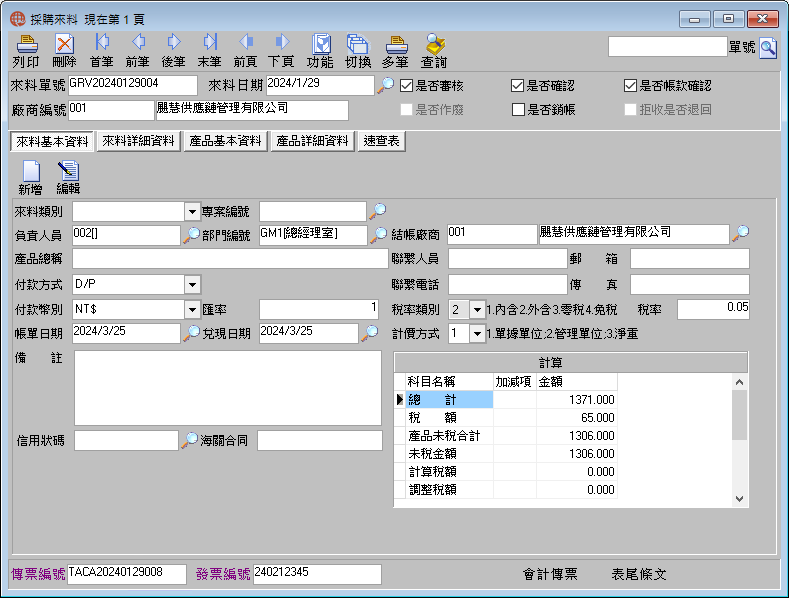The image size is (789, 598).
Task: Go to first record with 首筆
Action: click(102, 51)
